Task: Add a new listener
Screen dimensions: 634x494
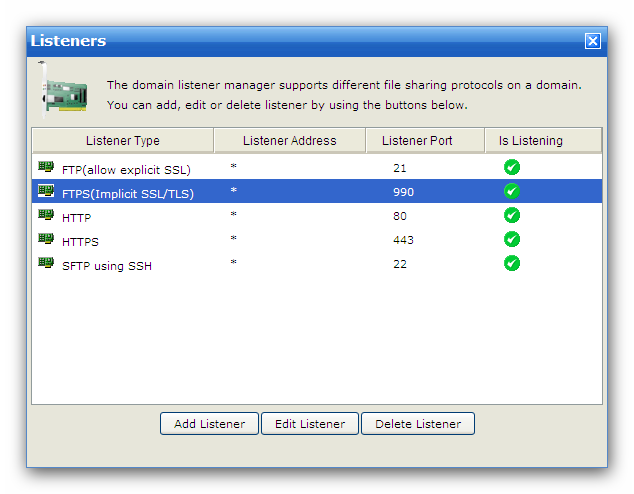Action: [x=209, y=424]
